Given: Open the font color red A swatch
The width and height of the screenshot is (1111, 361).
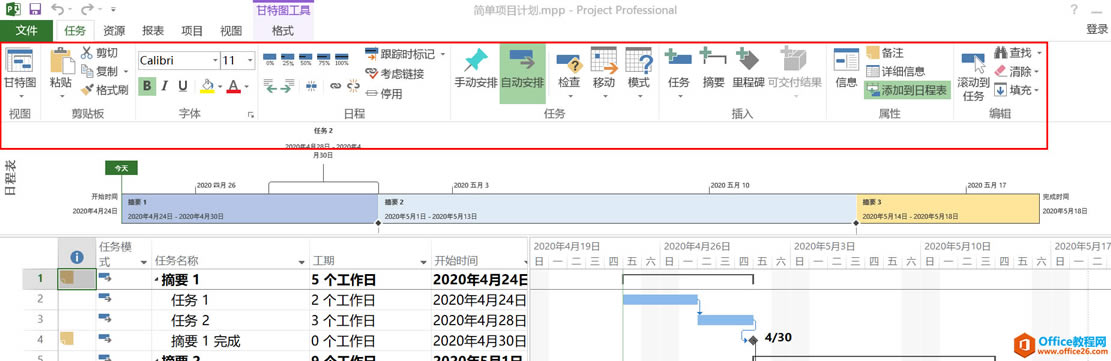Looking at the screenshot, I should point(235,86).
